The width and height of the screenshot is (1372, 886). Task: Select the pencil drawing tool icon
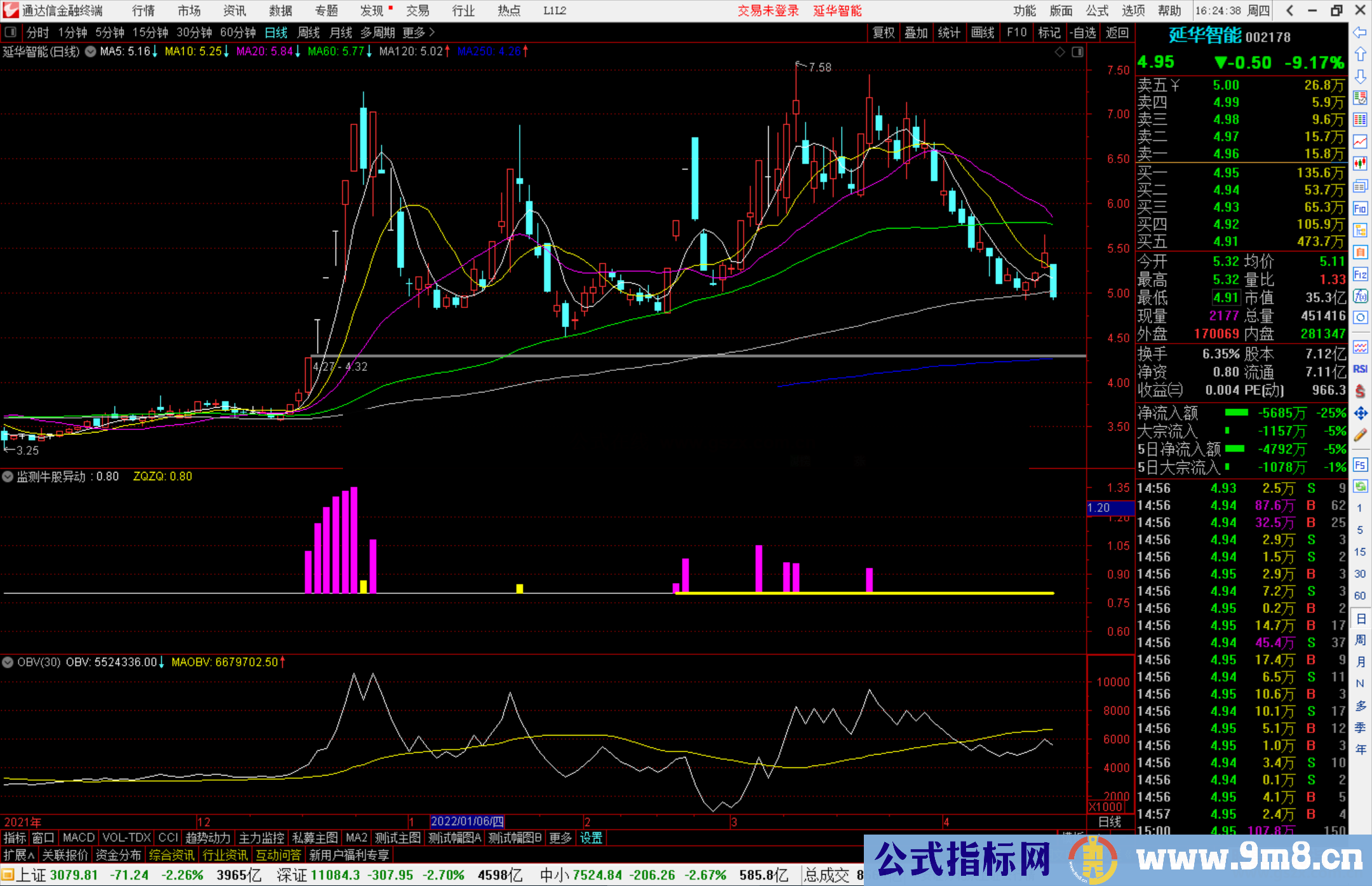click(1360, 435)
